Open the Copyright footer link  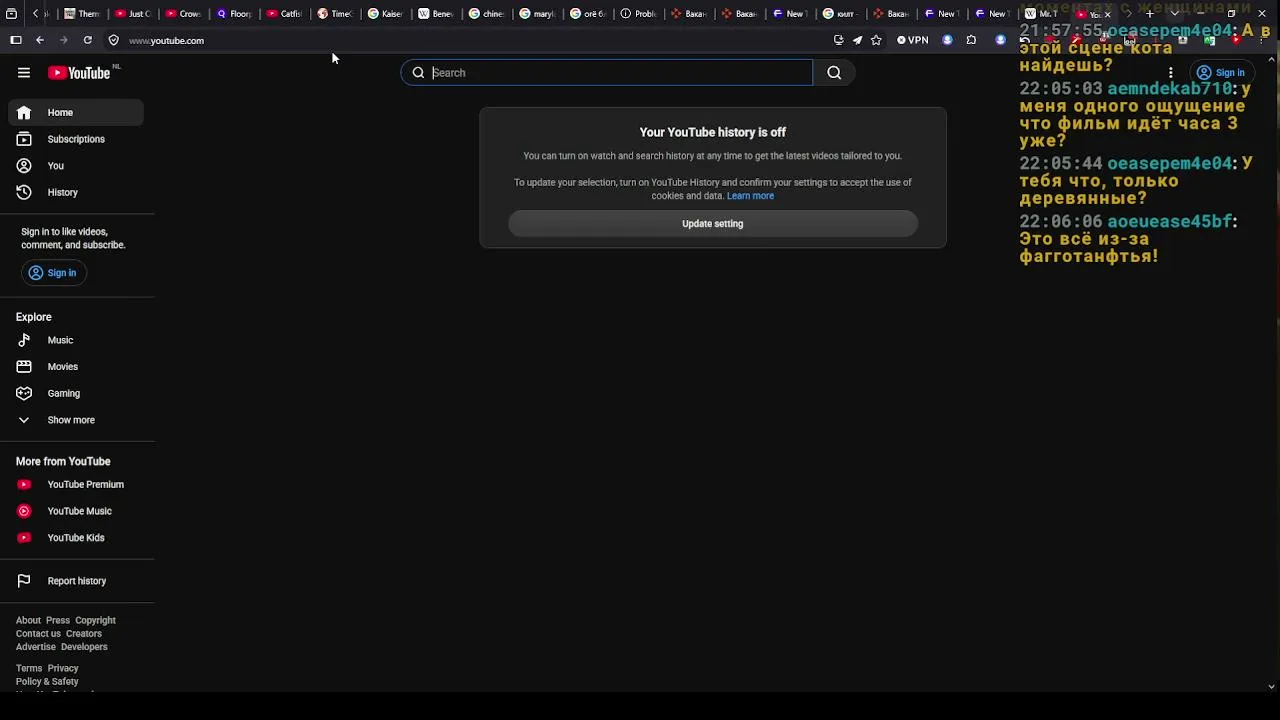point(95,621)
